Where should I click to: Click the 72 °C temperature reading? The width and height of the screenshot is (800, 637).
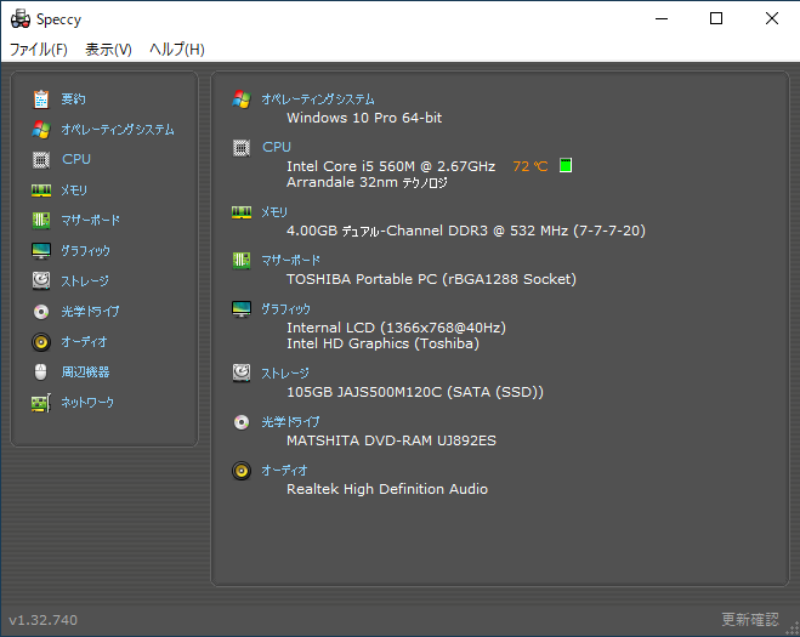(530, 166)
